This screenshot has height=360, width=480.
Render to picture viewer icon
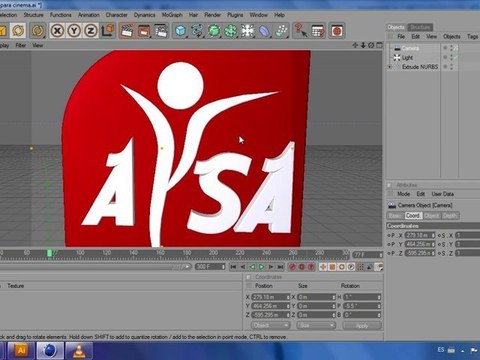[x=144, y=31]
